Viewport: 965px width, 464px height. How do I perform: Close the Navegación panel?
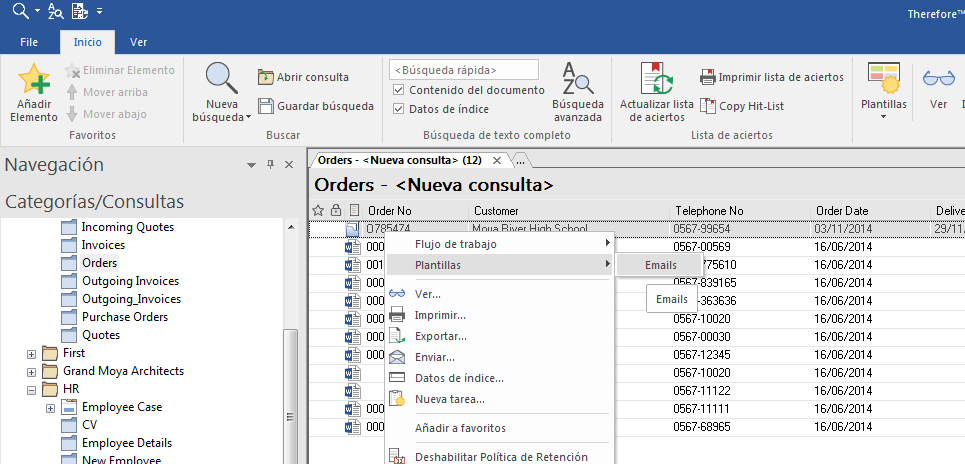[x=289, y=165]
